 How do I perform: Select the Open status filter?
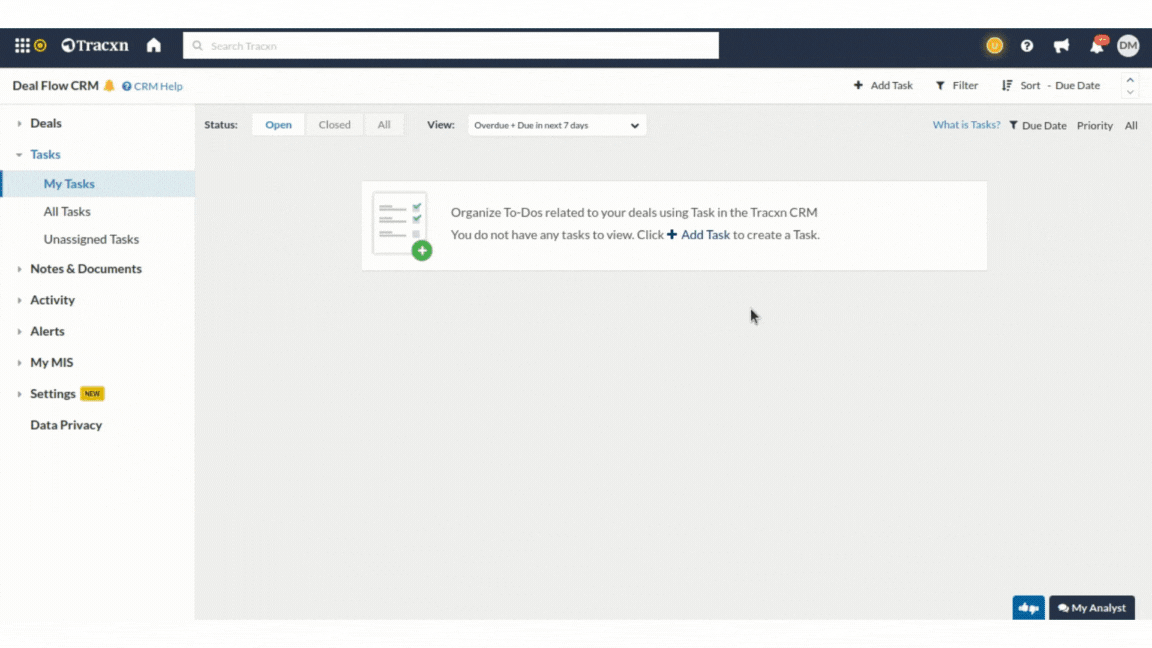tap(278, 125)
